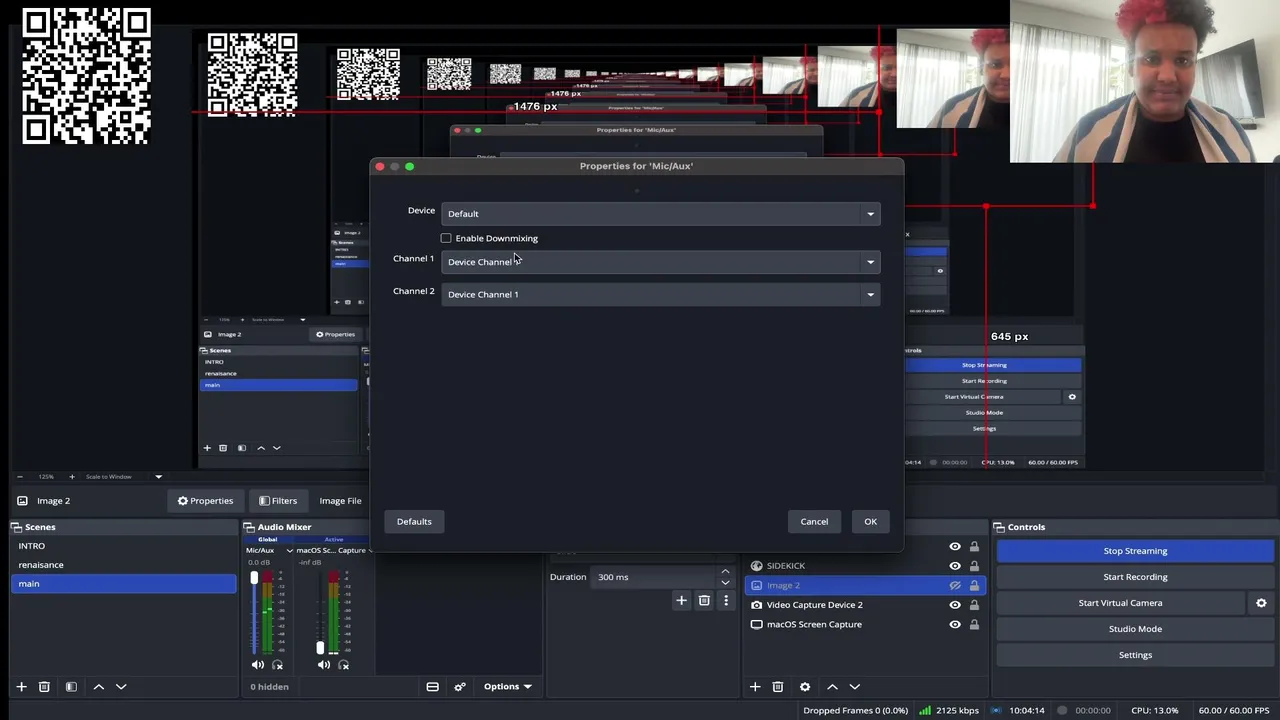Move the selected scene up
Viewport: 1280px width, 720px height.
pos(98,687)
